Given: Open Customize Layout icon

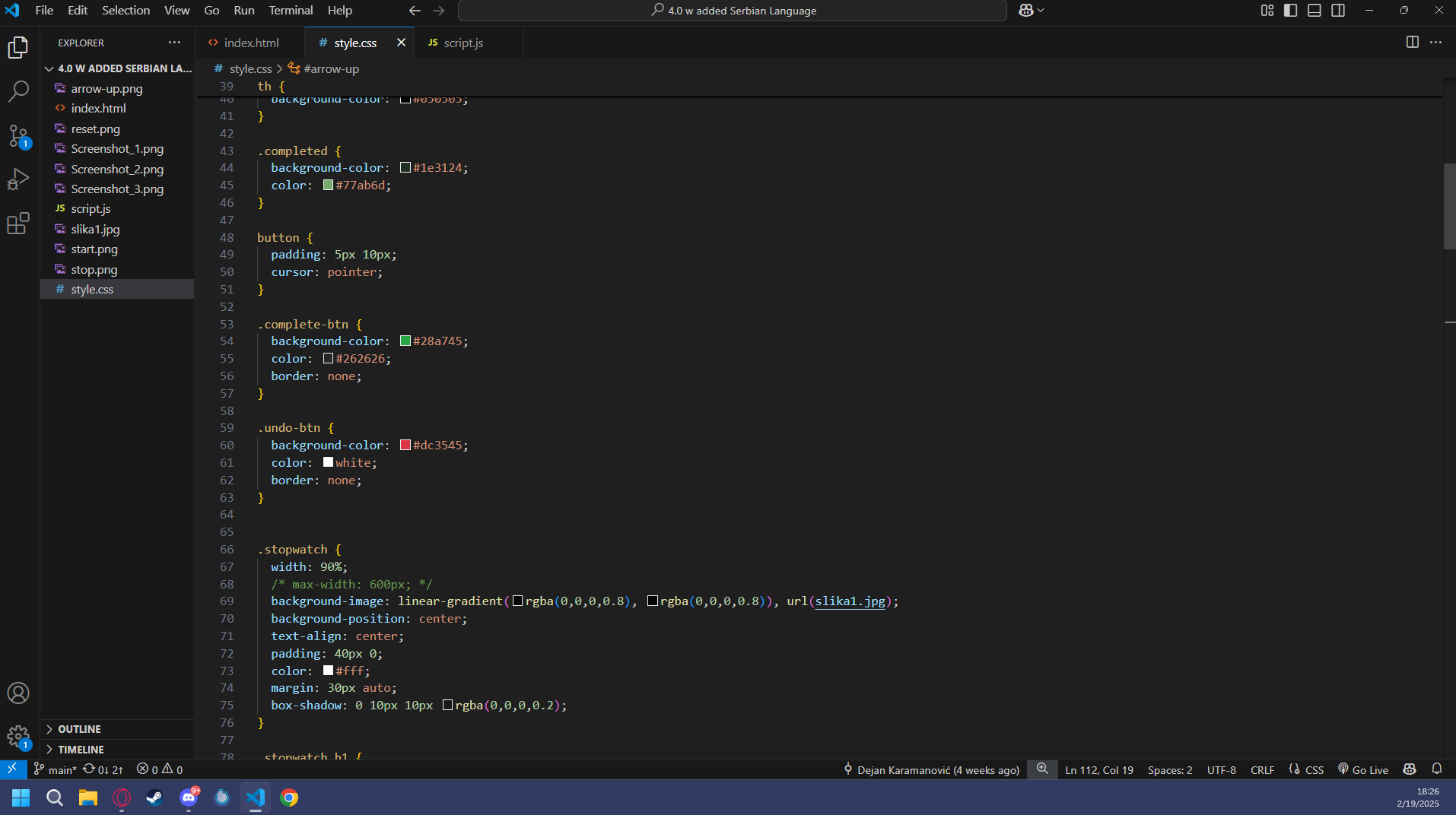Looking at the screenshot, I should tap(1267, 11).
